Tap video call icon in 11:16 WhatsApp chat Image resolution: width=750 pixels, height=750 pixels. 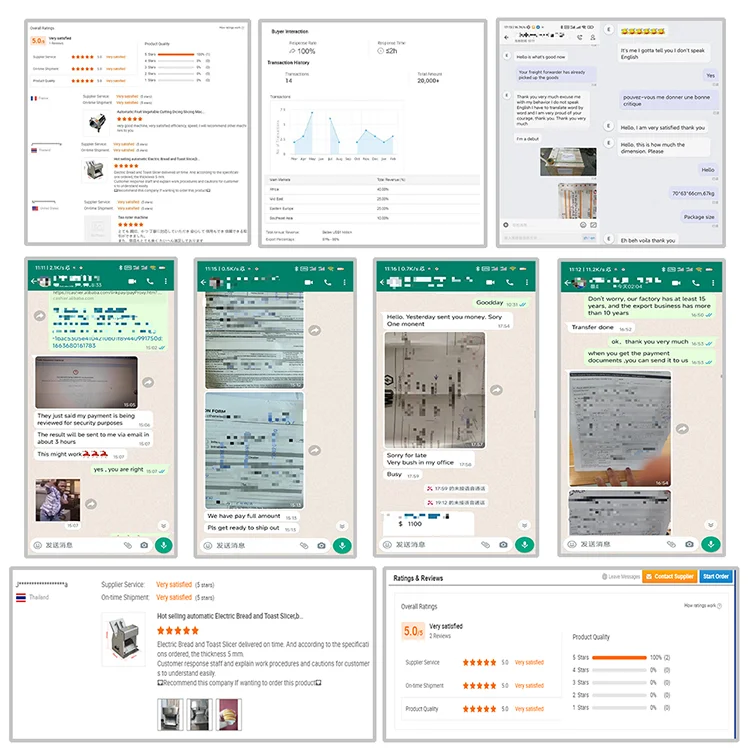pos(490,282)
